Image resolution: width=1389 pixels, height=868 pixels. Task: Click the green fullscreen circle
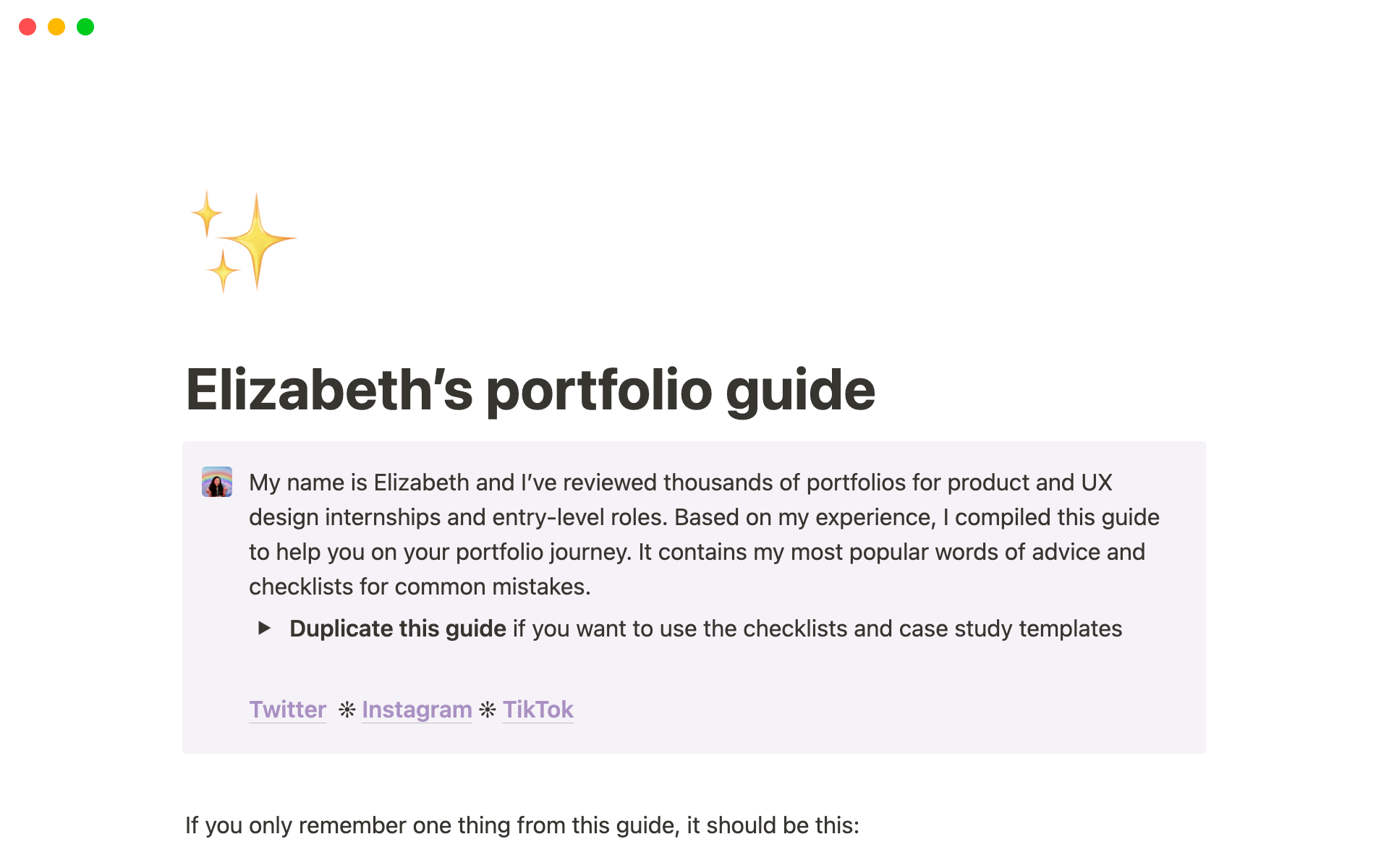[x=85, y=26]
